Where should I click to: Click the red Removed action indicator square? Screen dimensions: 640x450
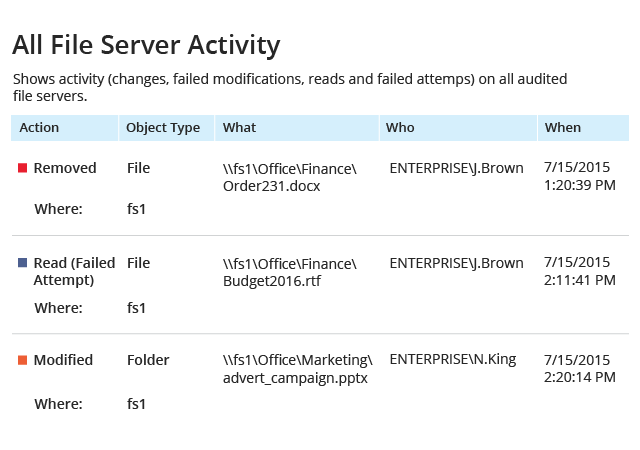tap(23, 168)
